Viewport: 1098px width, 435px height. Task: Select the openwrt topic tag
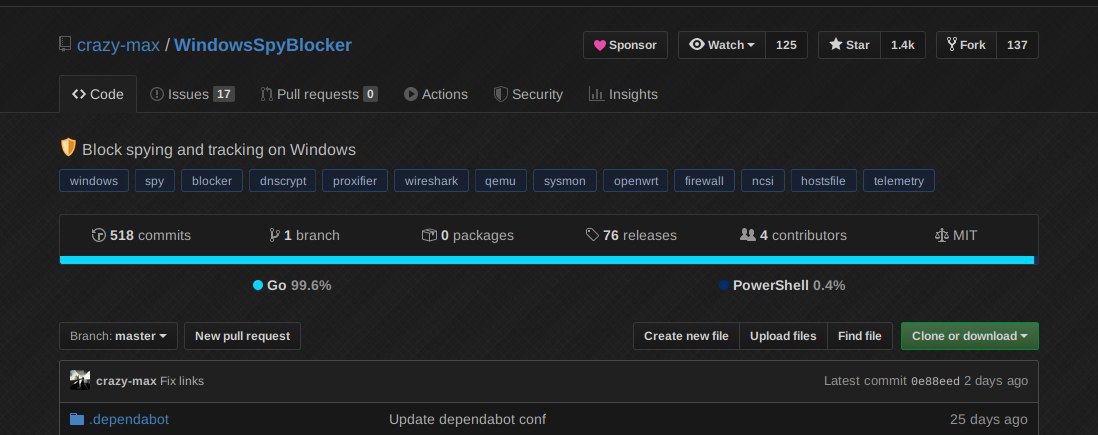pos(635,181)
